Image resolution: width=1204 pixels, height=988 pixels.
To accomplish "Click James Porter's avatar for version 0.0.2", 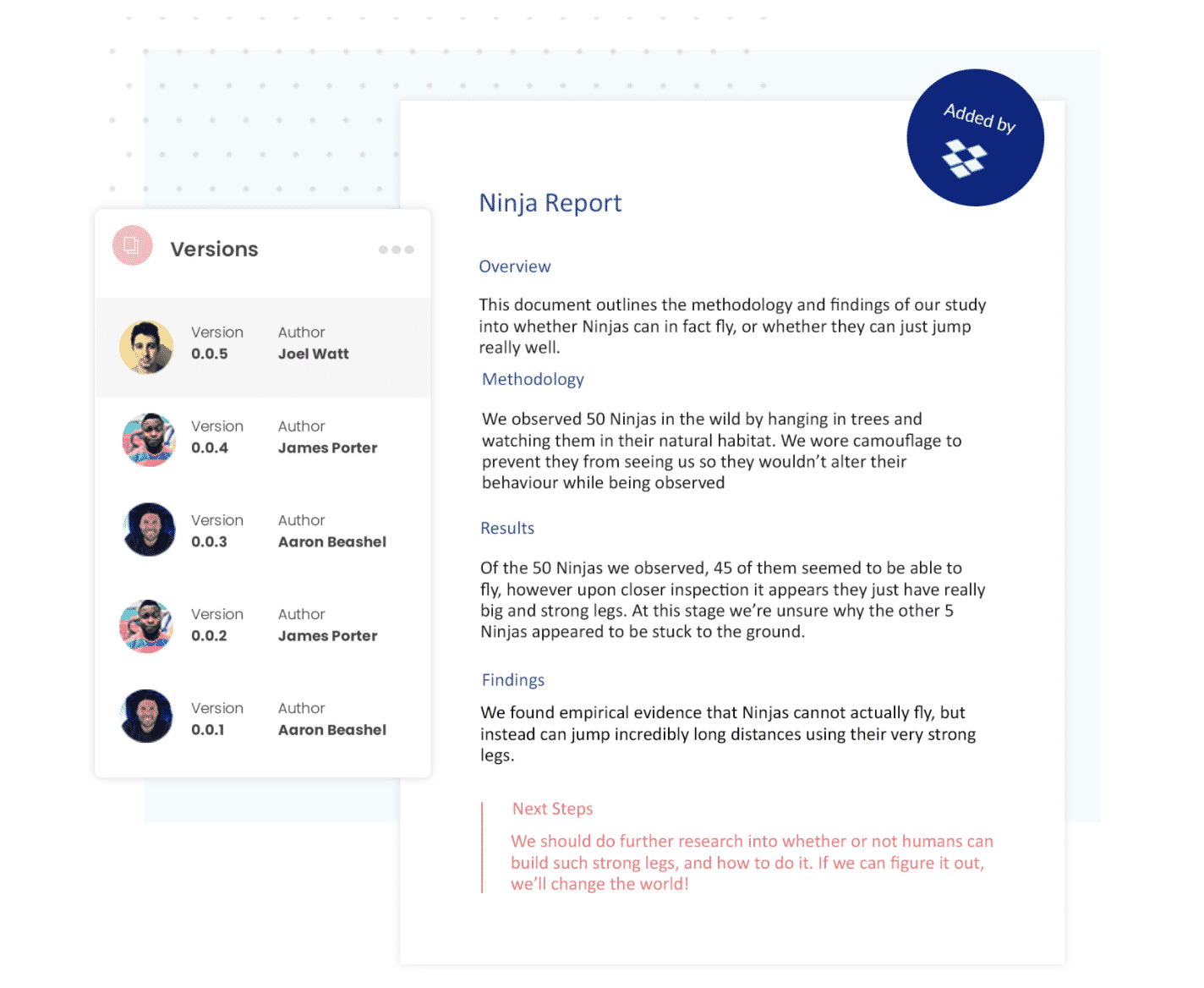I will pyautogui.click(x=146, y=627).
